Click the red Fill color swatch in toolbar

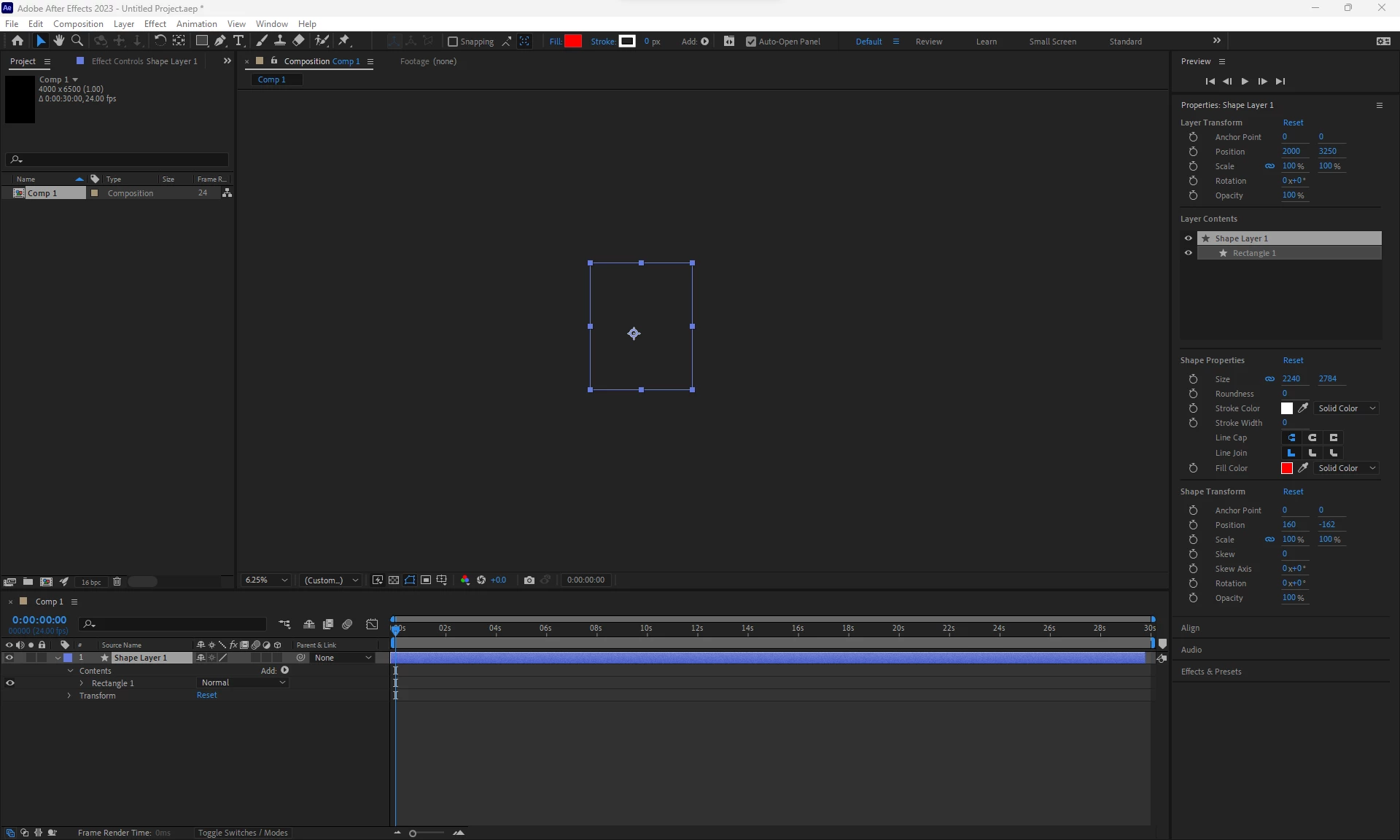(x=573, y=42)
